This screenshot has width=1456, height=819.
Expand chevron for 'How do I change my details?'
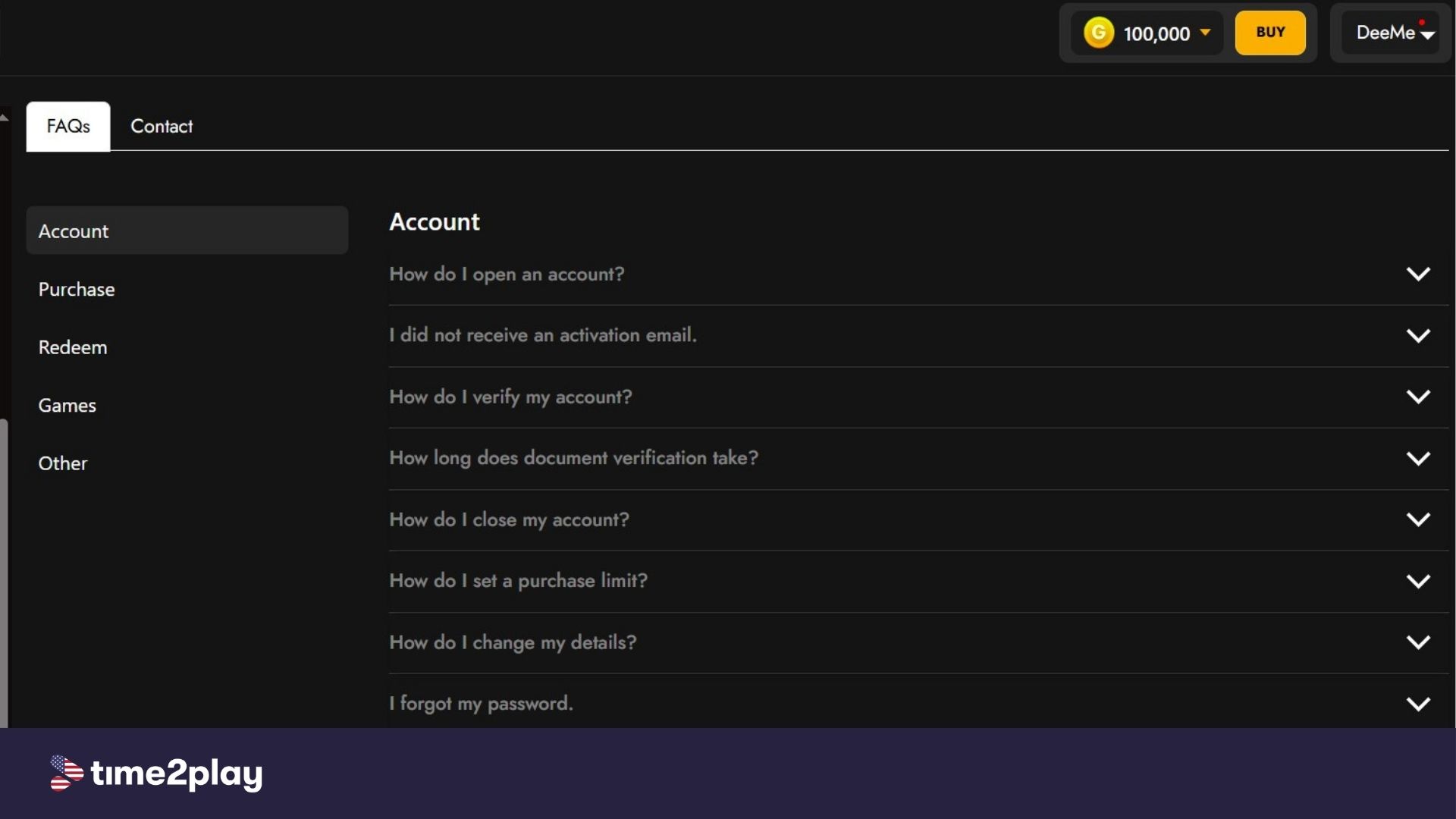[1418, 642]
